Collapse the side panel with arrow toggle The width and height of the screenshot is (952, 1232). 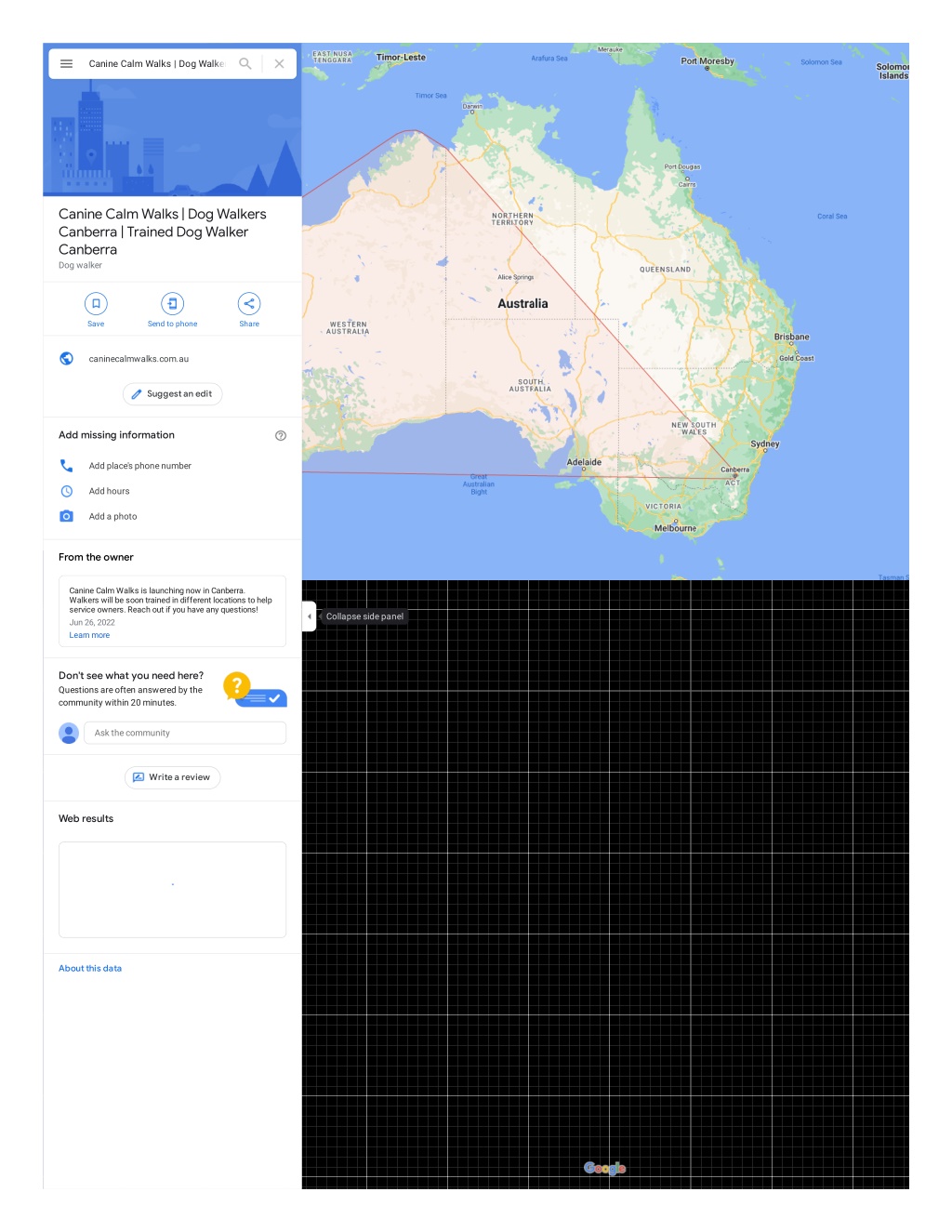coord(309,616)
